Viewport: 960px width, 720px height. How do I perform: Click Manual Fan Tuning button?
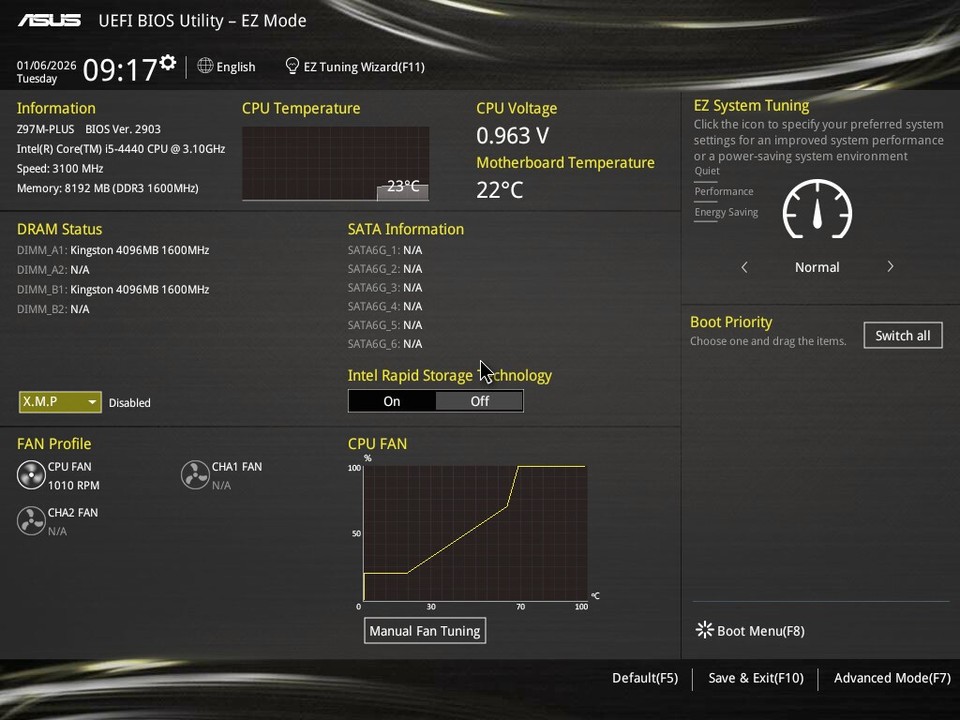click(x=425, y=631)
